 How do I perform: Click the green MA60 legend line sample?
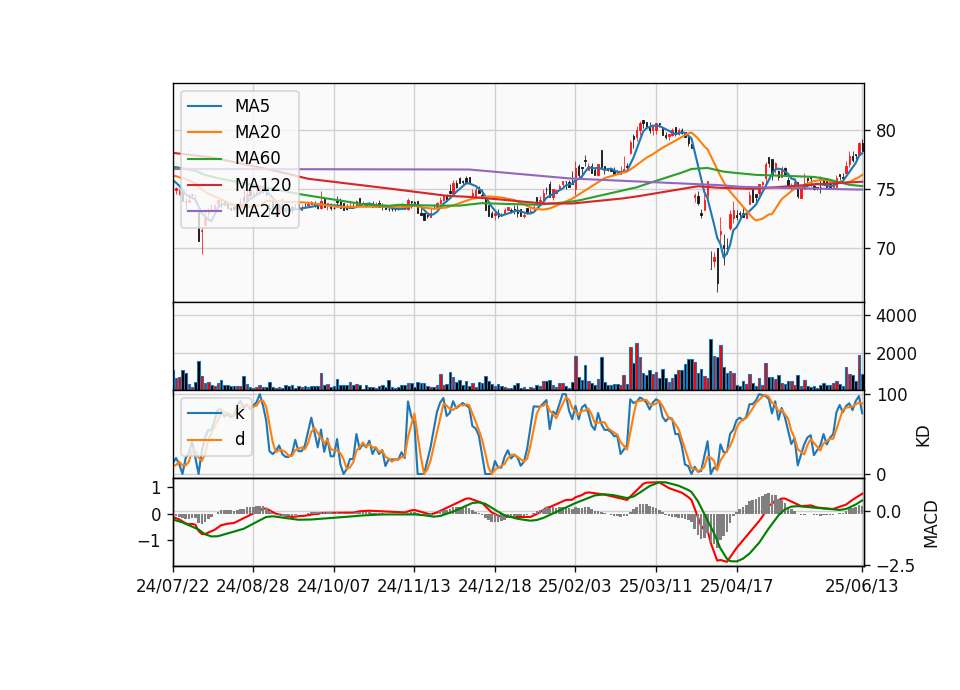pyautogui.click(x=204, y=158)
